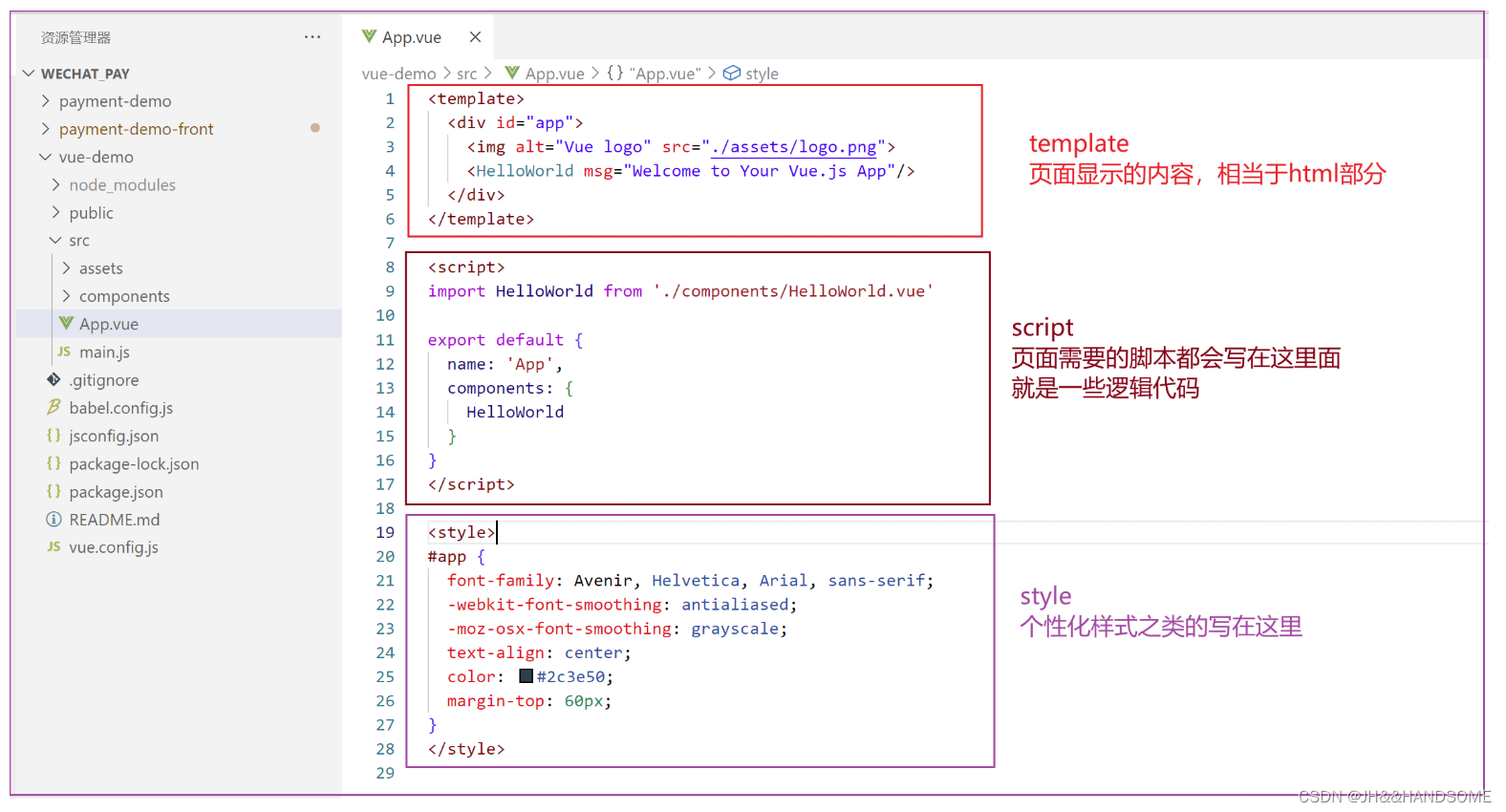This screenshot has width=1506, height=812.
Task: Click the Vue icon in the breadcrumb
Action: coord(512,73)
